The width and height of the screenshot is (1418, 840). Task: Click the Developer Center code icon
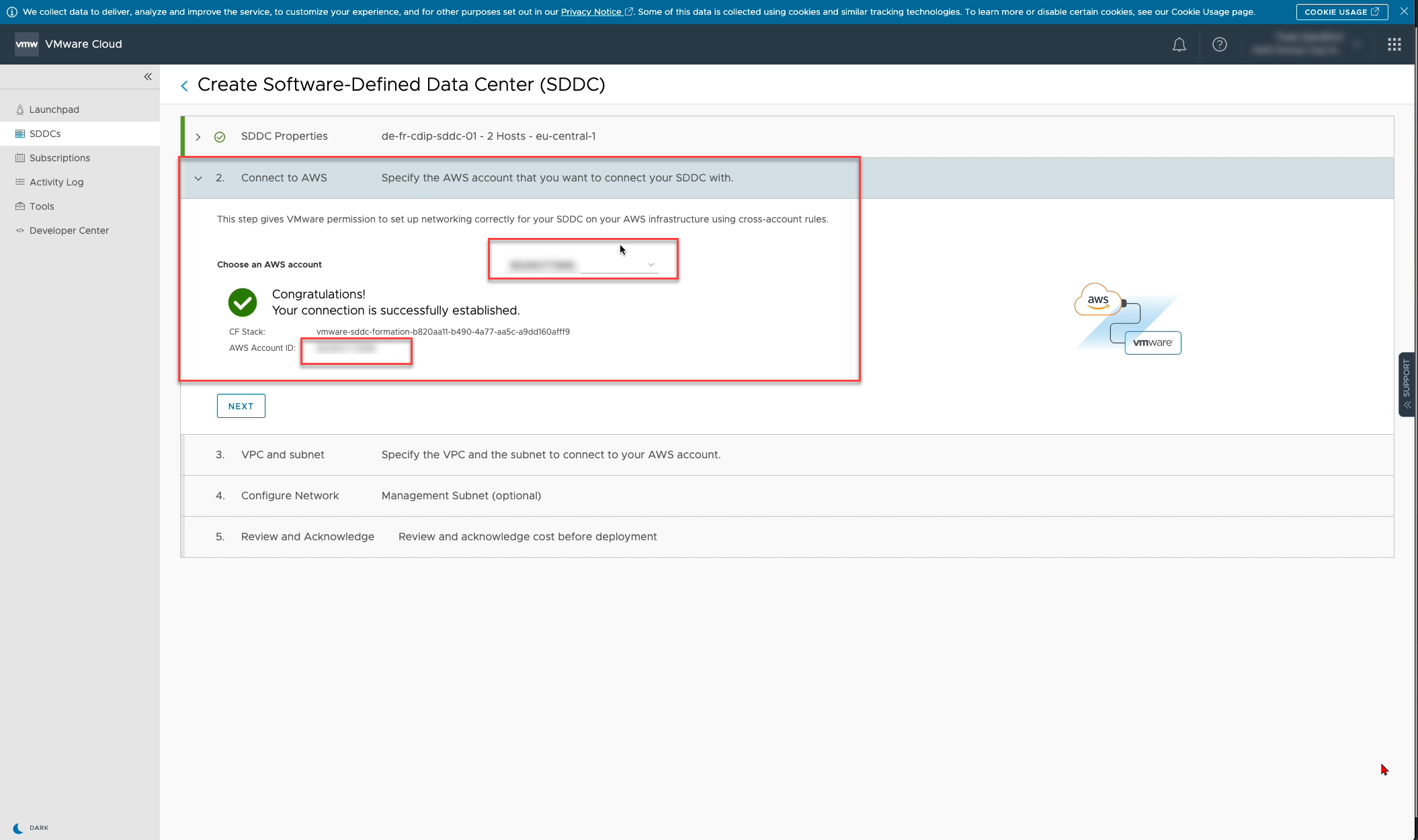[x=20, y=230]
